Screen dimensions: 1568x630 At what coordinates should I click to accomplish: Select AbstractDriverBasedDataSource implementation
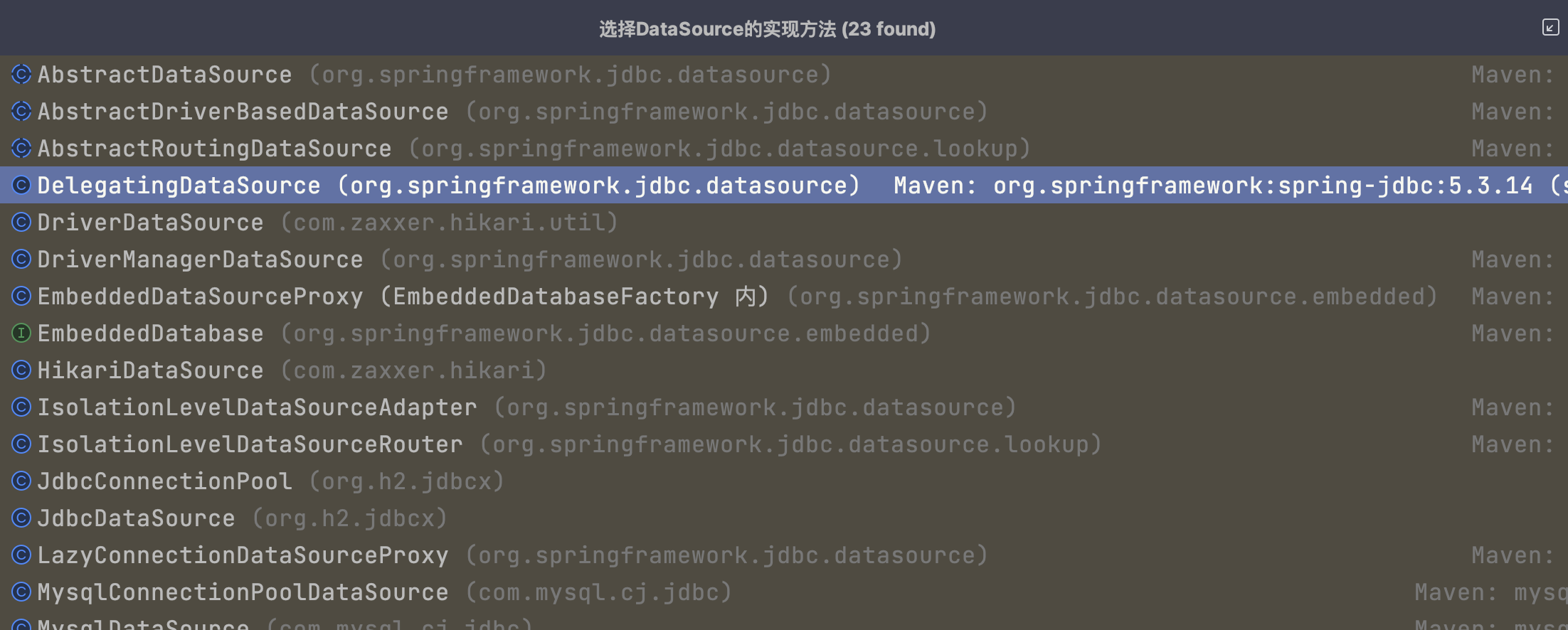click(x=243, y=112)
